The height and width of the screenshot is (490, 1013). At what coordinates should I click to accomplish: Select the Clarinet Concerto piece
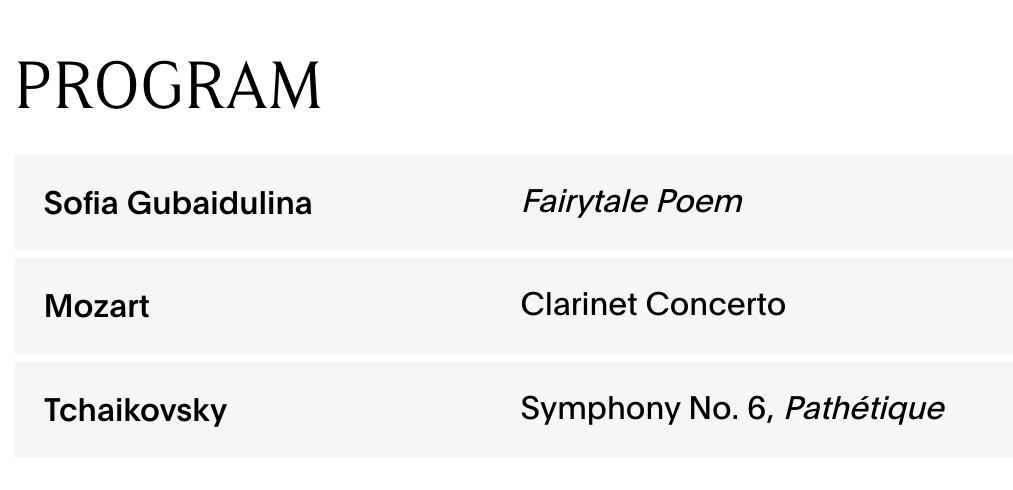pos(653,304)
